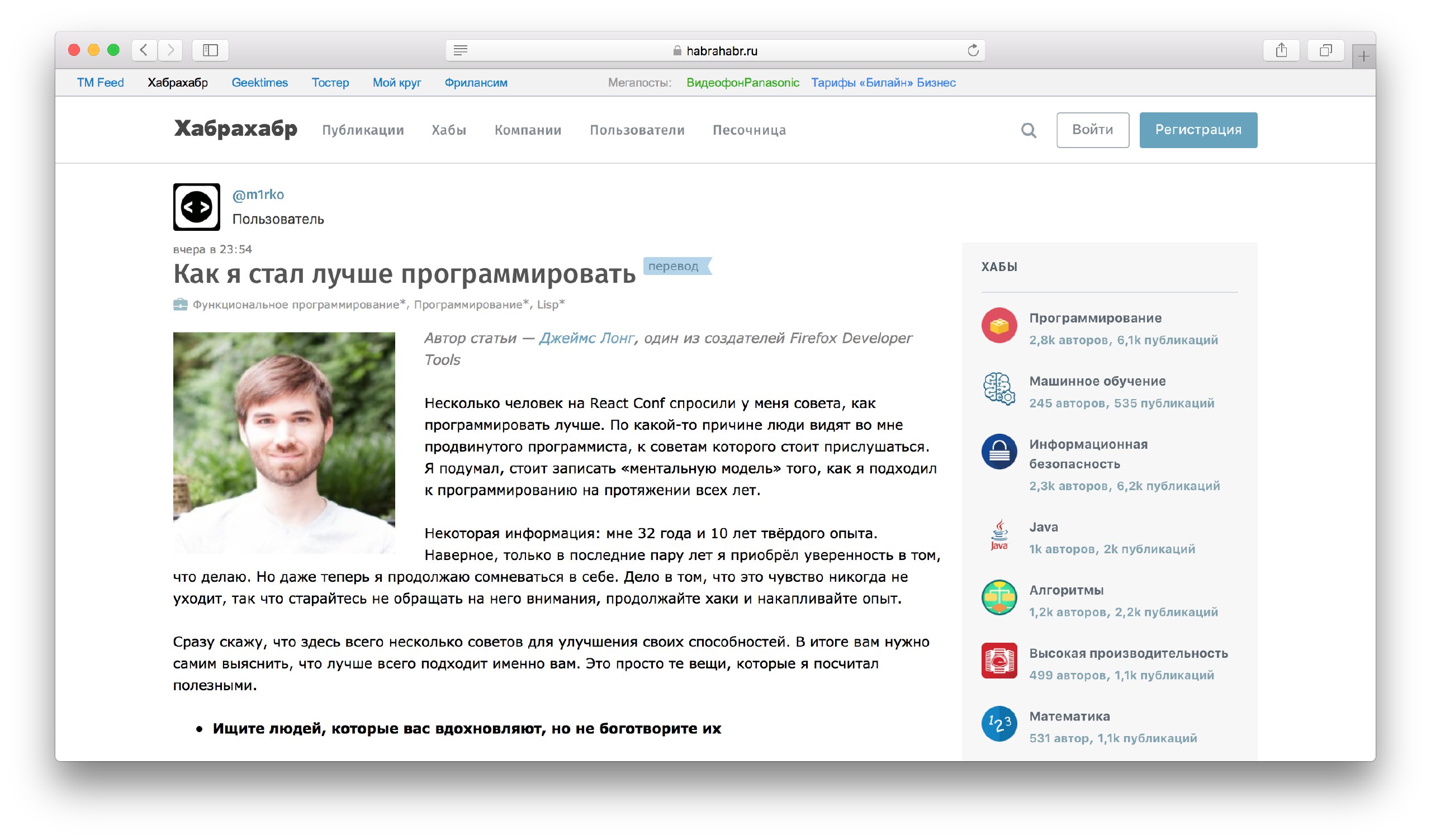Screen dimensions: 1431x840
Task: Click the Войти login button
Action: (1092, 130)
